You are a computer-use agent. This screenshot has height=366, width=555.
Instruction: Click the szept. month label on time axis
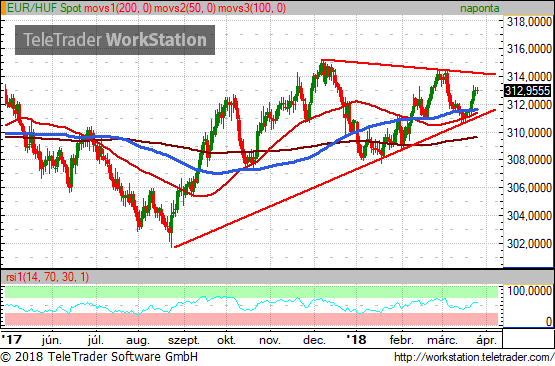pyautogui.click(x=183, y=341)
